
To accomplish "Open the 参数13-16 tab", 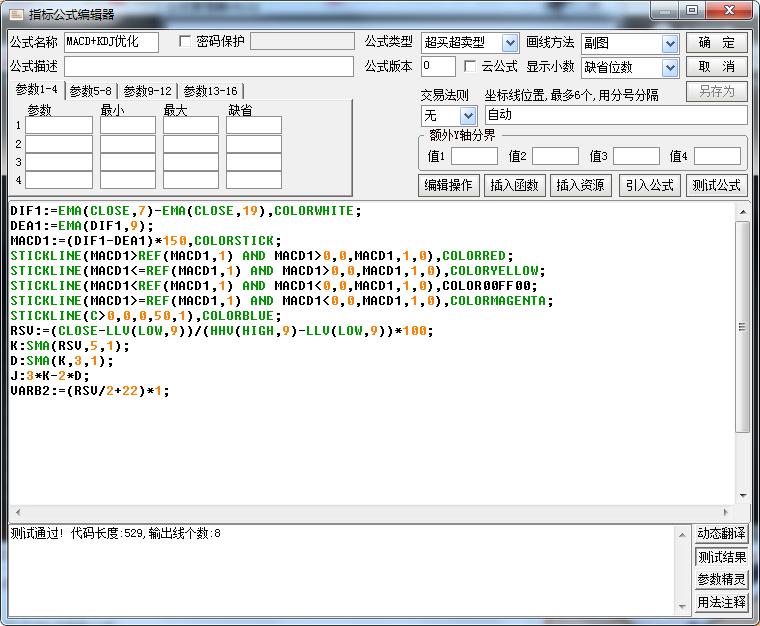I will point(210,91).
